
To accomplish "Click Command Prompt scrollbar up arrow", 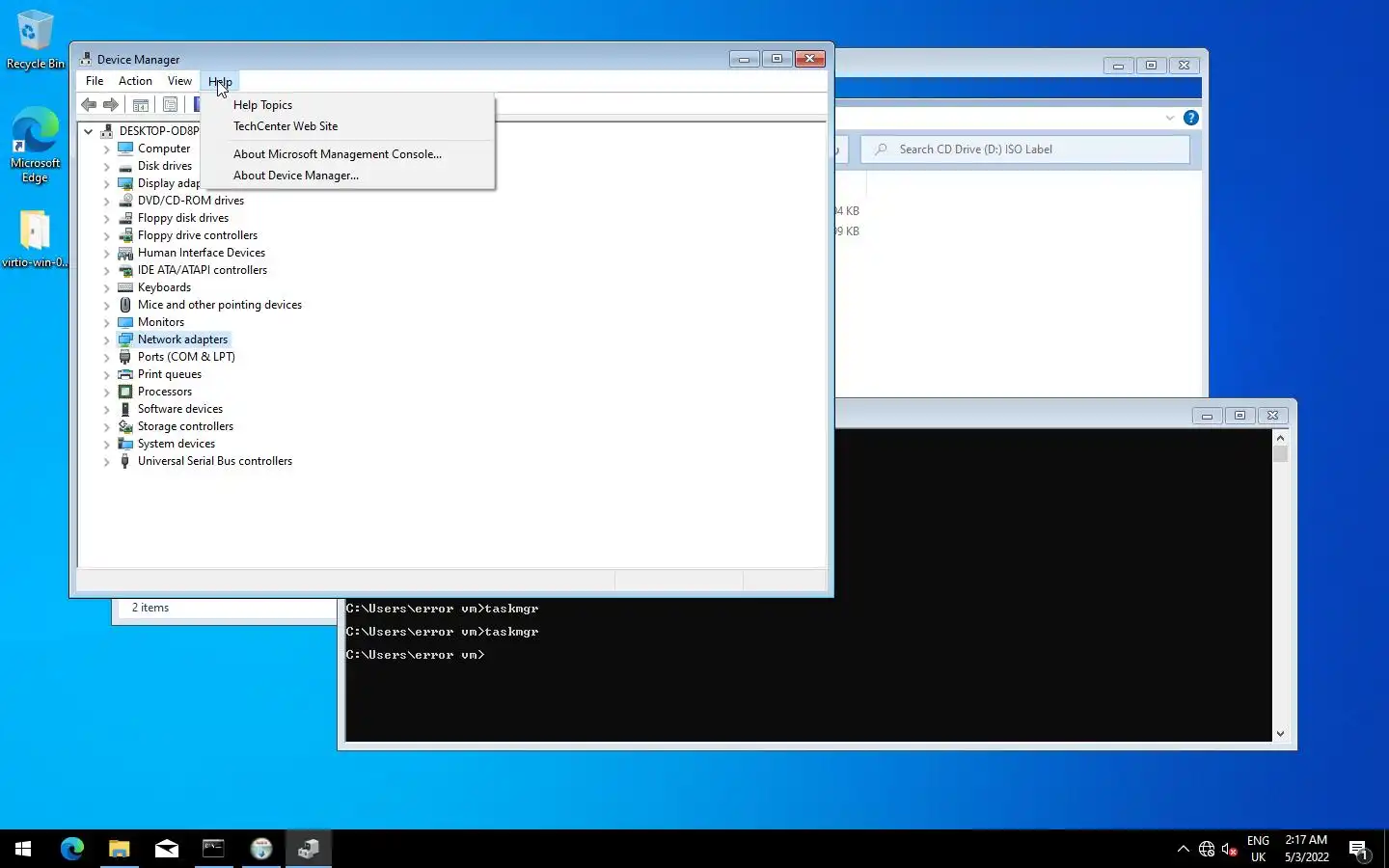I will (1280, 438).
